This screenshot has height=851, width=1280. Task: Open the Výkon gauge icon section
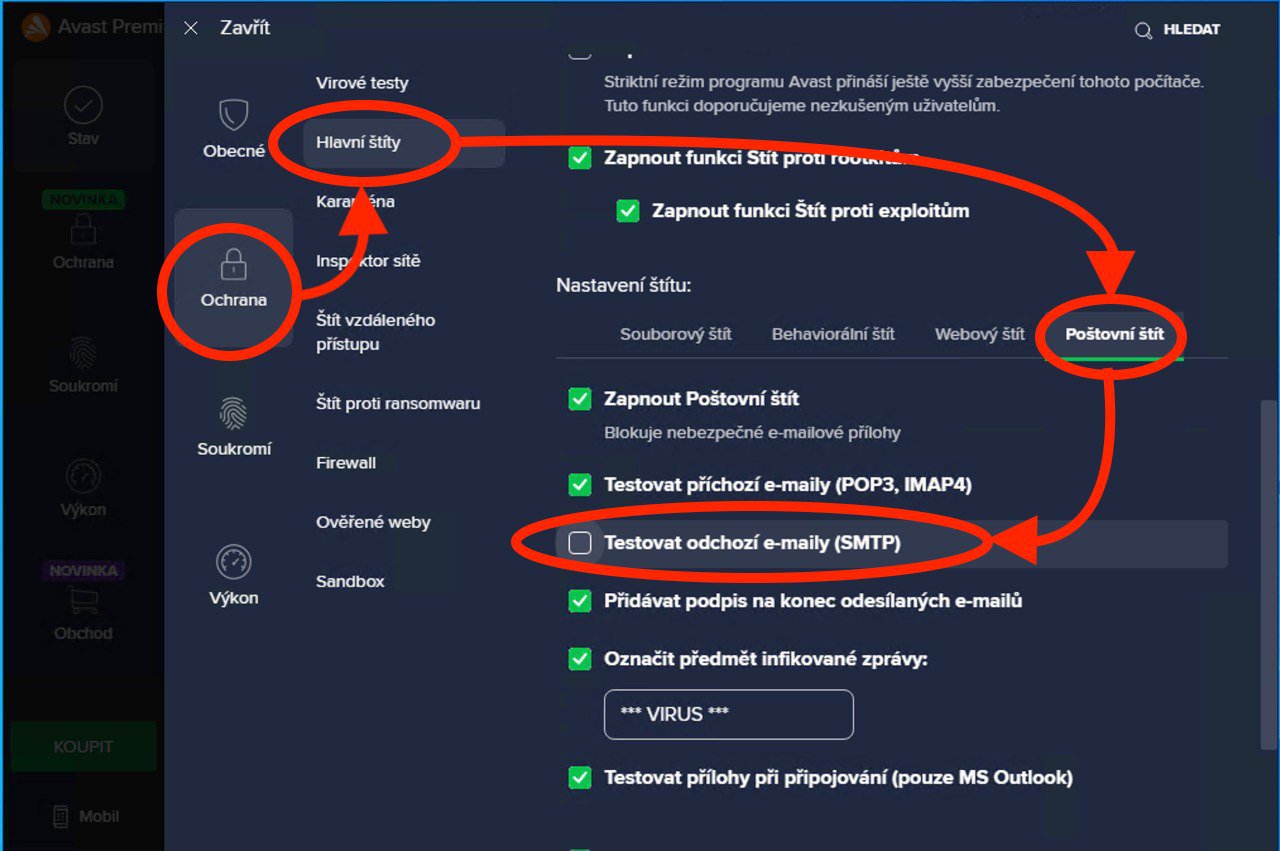233,562
